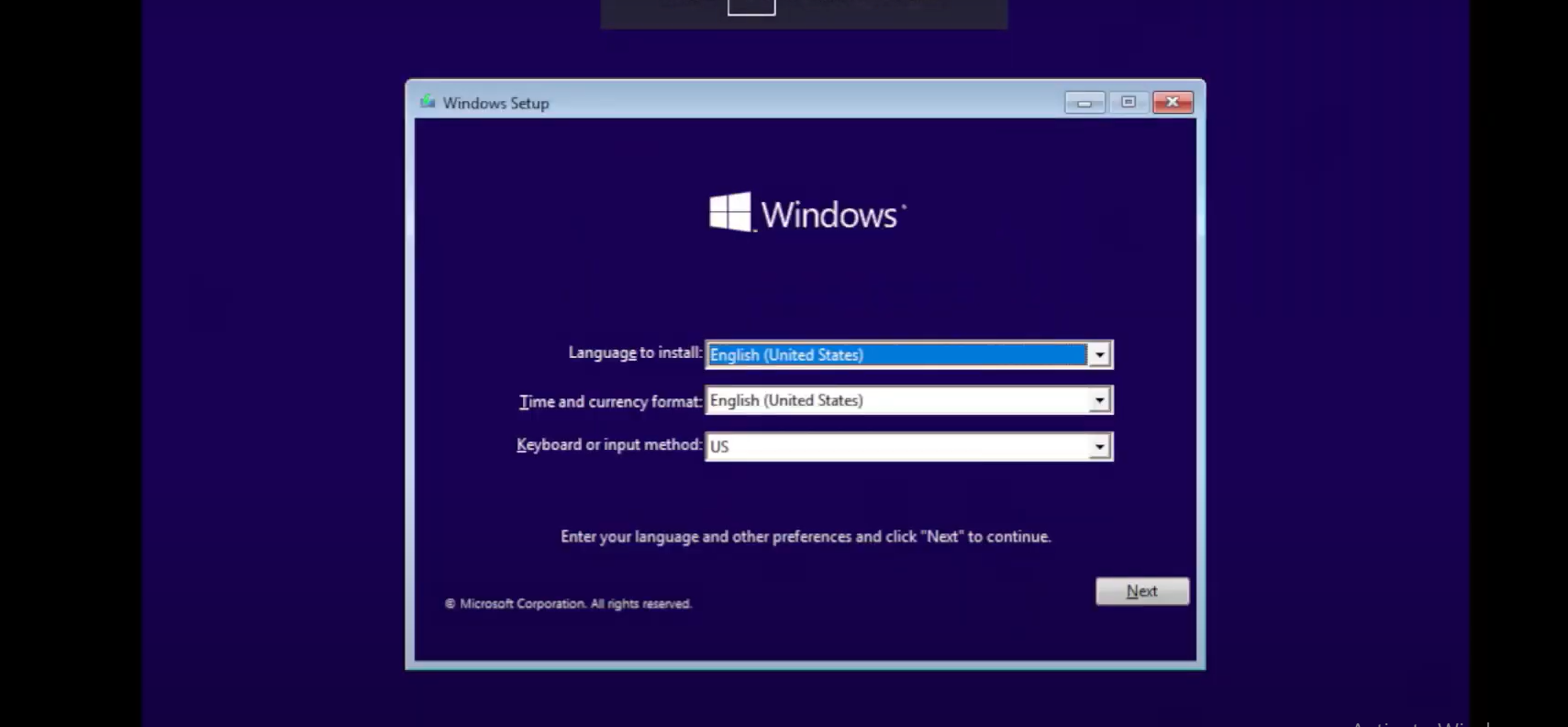Click the Next button
Viewport: 1568px width, 727px height.
pyautogui.click(x=1142, y=591)
